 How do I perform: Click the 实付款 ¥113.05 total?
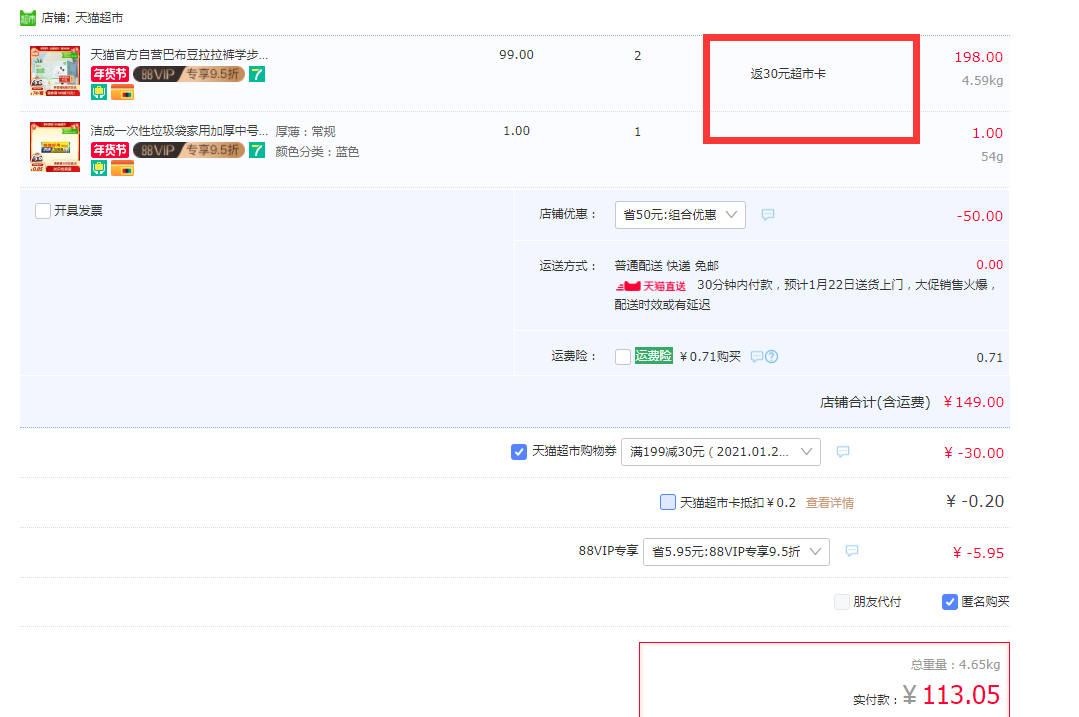tap(951, 695)
